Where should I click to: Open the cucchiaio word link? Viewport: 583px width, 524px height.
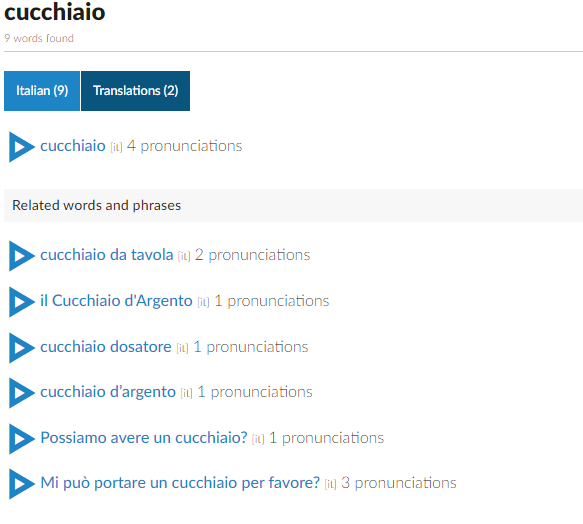coord(73,146)
